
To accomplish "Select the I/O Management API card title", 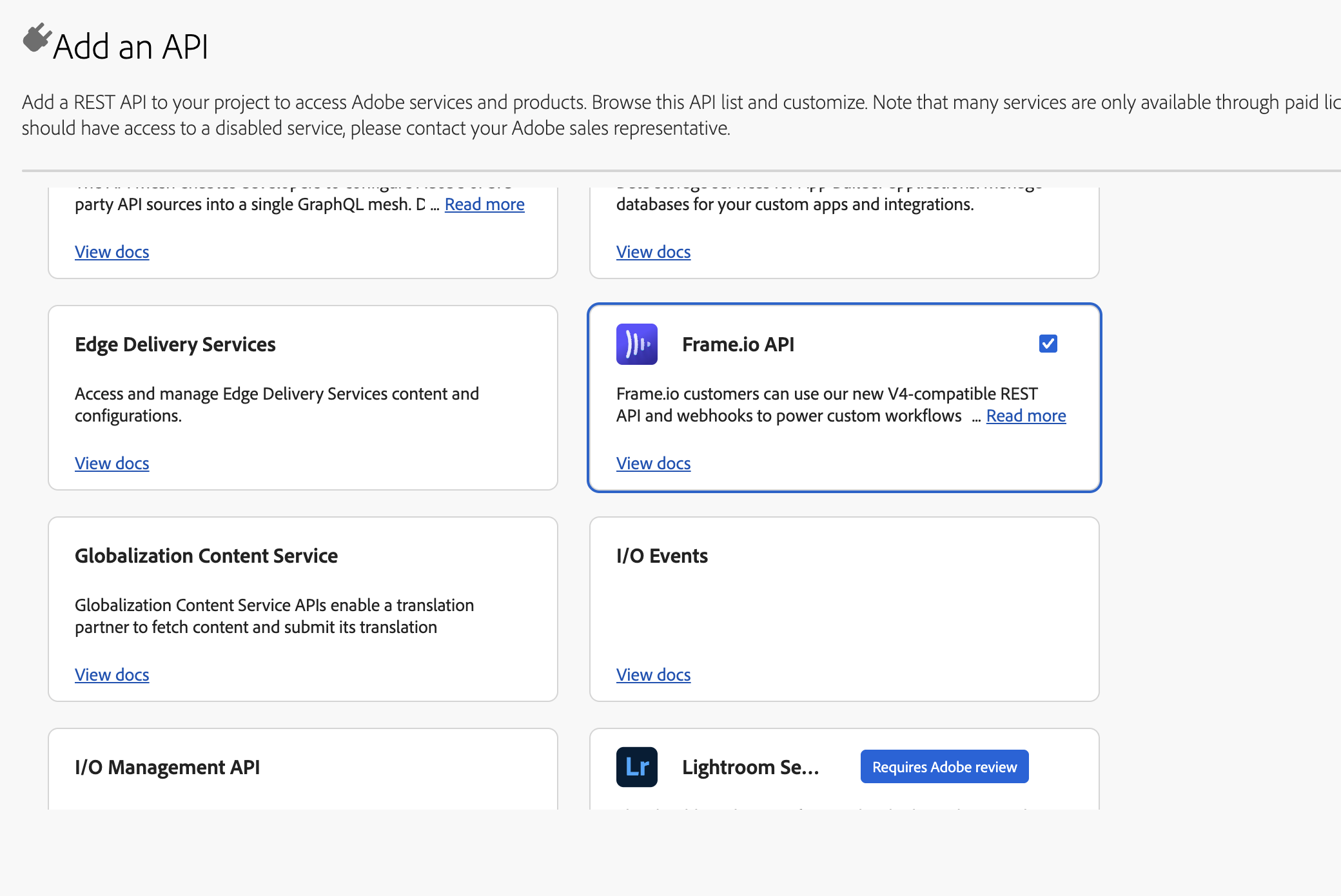I will (168, 767).
